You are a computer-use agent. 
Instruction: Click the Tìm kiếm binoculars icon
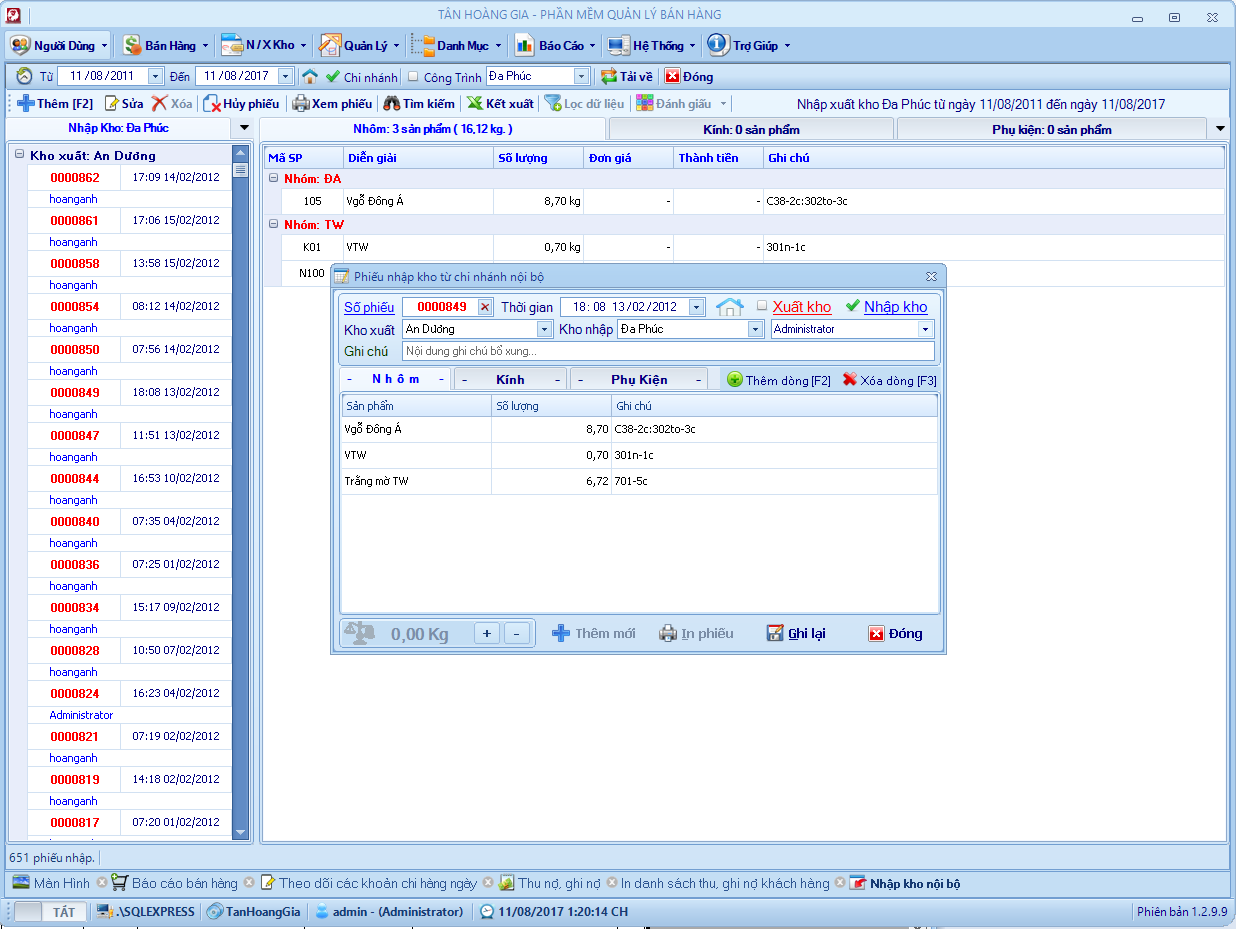392,104
